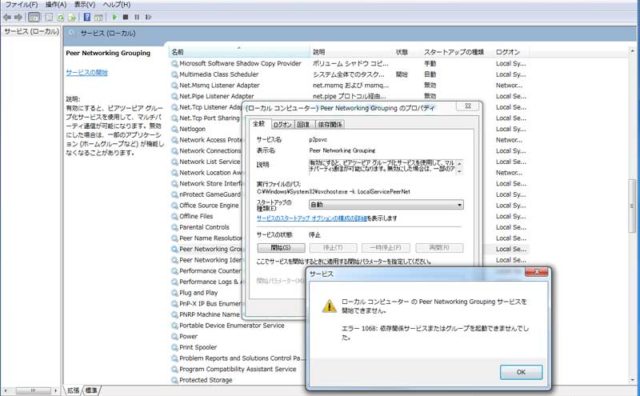Click the gear icon beside Netlogon
The image size is (640, 396).
click(x=175, y=129)
